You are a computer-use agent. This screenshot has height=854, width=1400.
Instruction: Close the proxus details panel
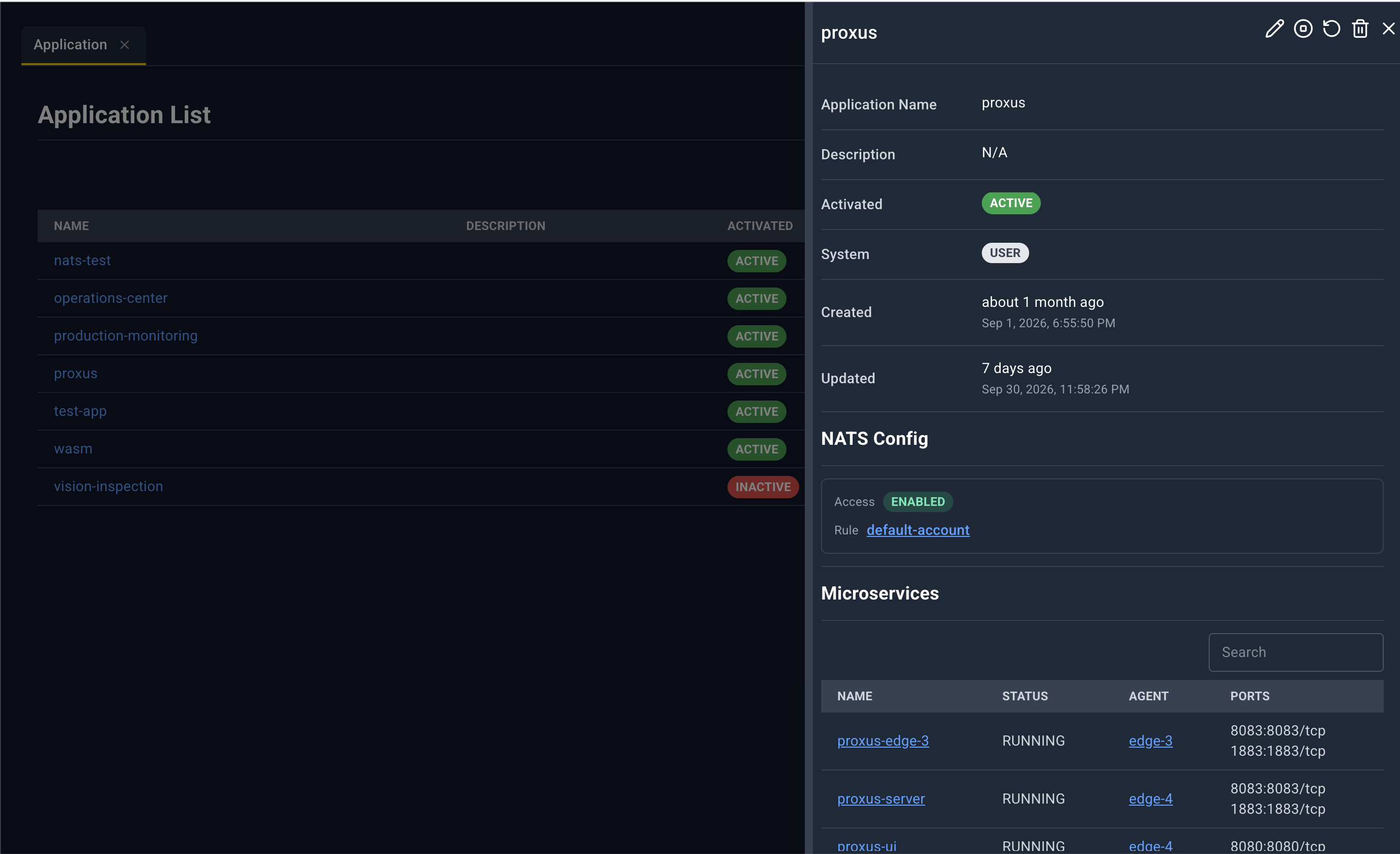click(x=1388, y=29)
